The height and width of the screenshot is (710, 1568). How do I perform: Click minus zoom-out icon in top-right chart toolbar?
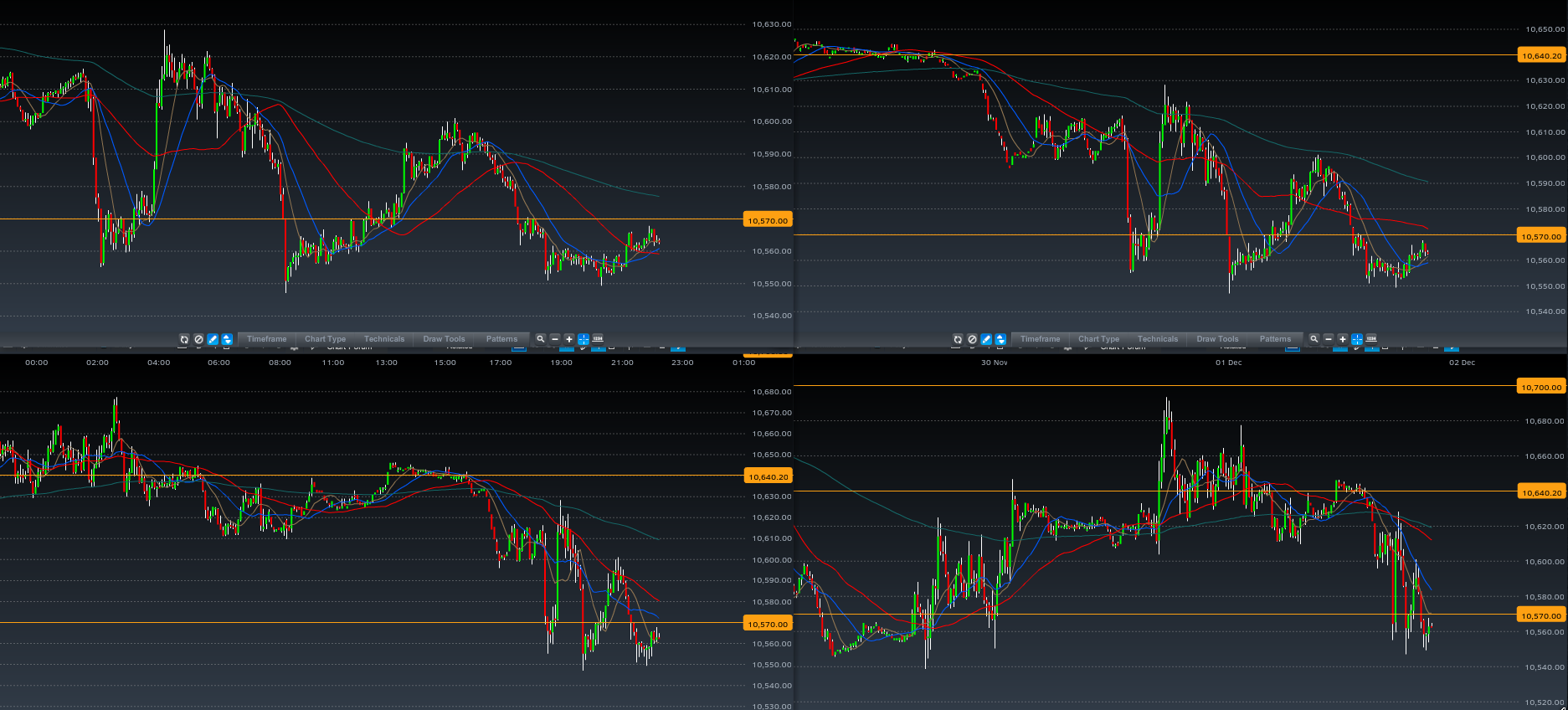coord(1329,339)
